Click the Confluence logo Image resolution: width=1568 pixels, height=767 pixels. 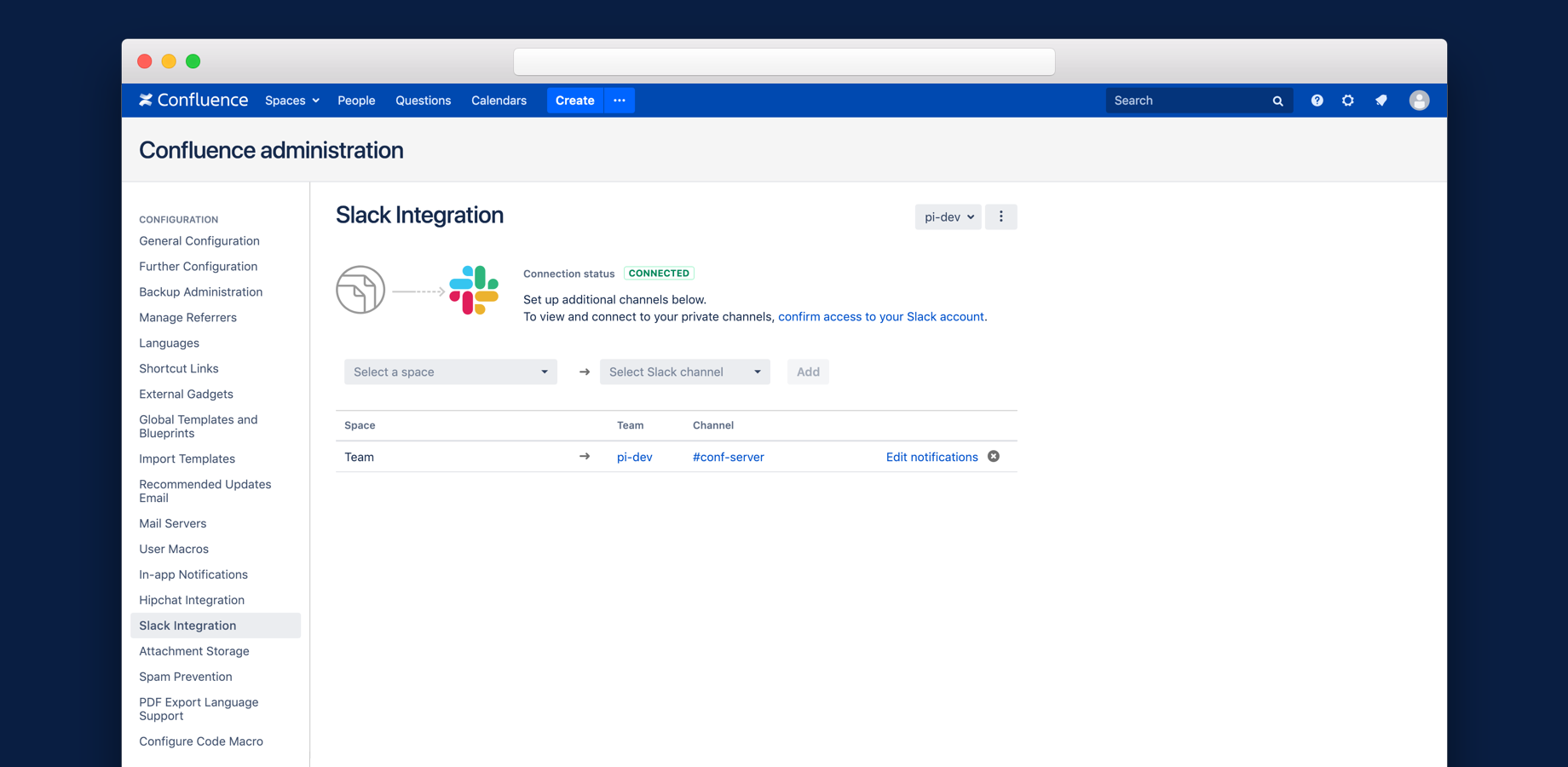[x=193, y=101]
